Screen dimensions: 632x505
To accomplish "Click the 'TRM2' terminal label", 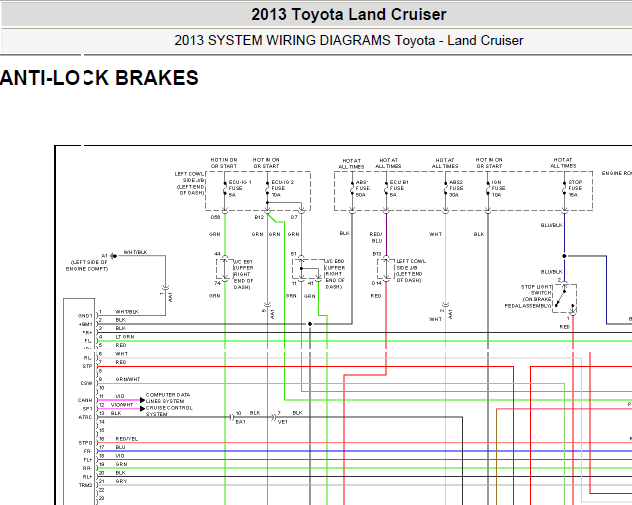I will pos(85,485).
